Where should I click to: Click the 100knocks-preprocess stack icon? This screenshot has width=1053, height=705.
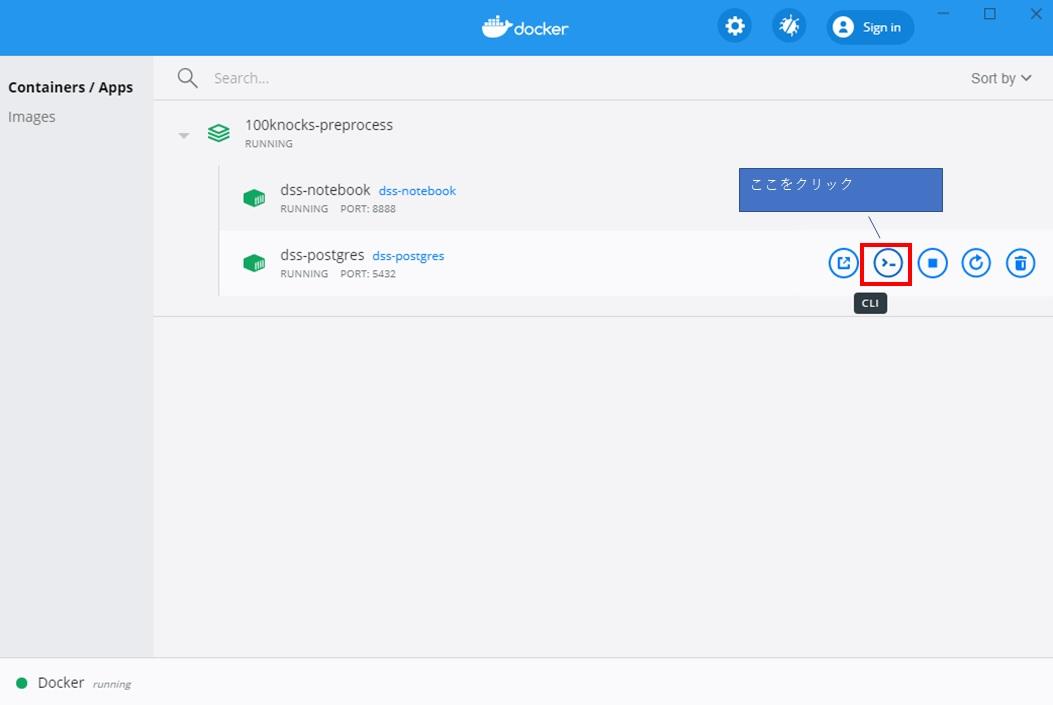[x=218, y=133]
